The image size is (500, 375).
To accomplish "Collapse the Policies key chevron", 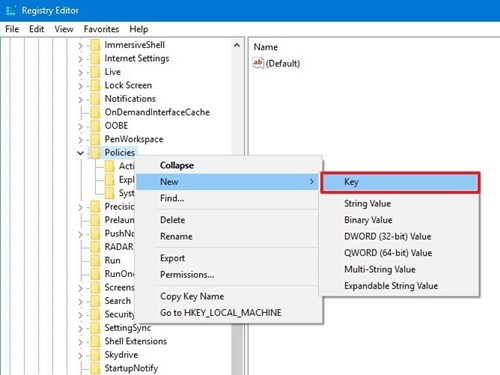I will [80, 153].
